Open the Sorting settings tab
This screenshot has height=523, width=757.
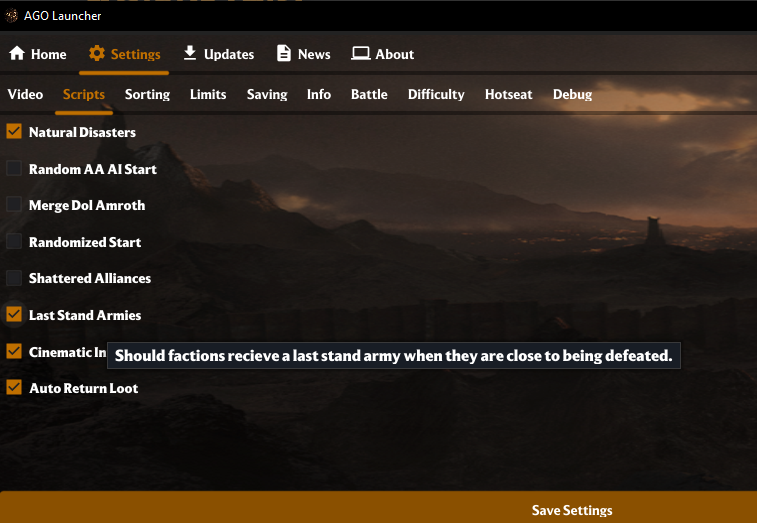point(147,94)
